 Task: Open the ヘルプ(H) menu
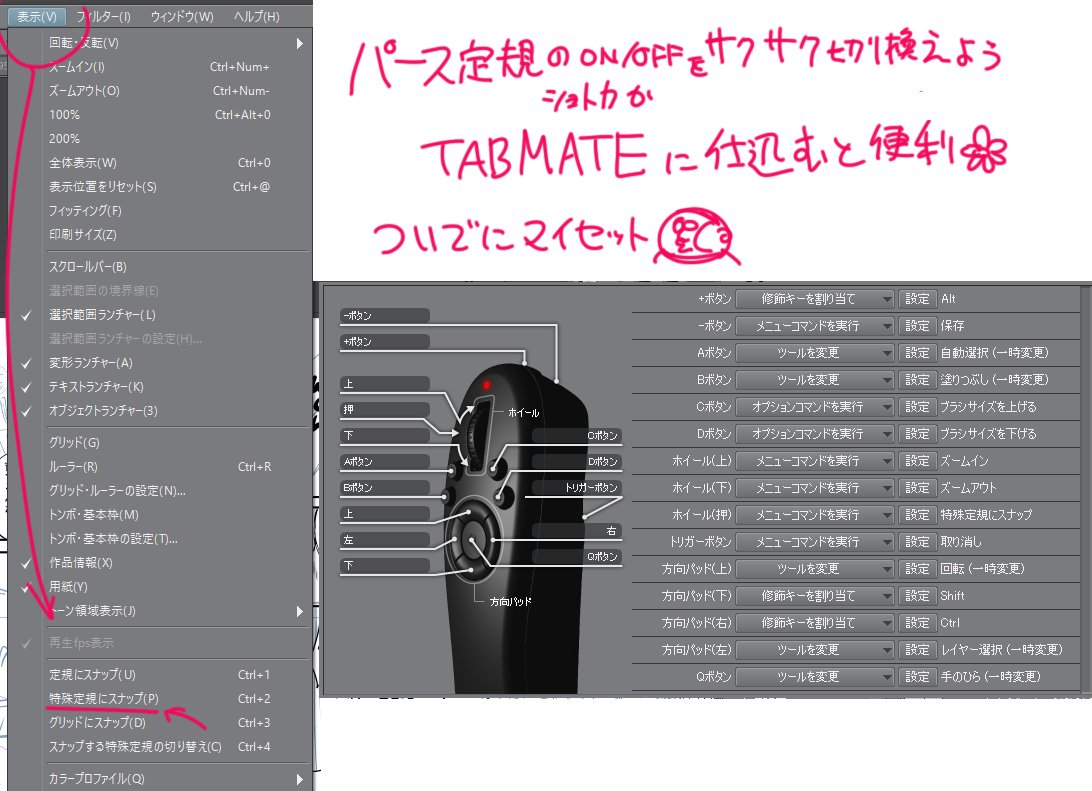point(256,17)
